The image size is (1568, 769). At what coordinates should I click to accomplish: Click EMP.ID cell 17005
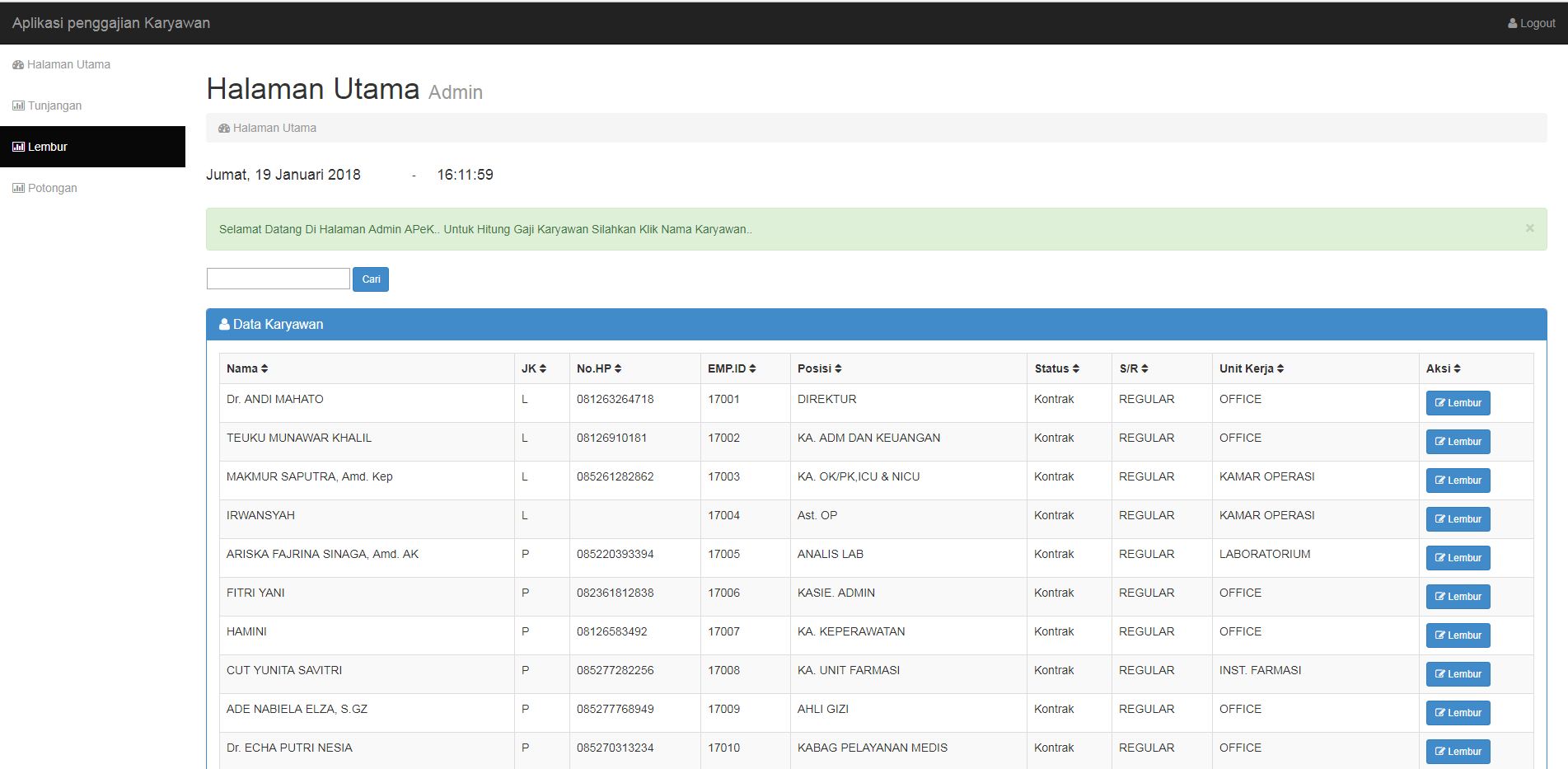click(723, 554)
